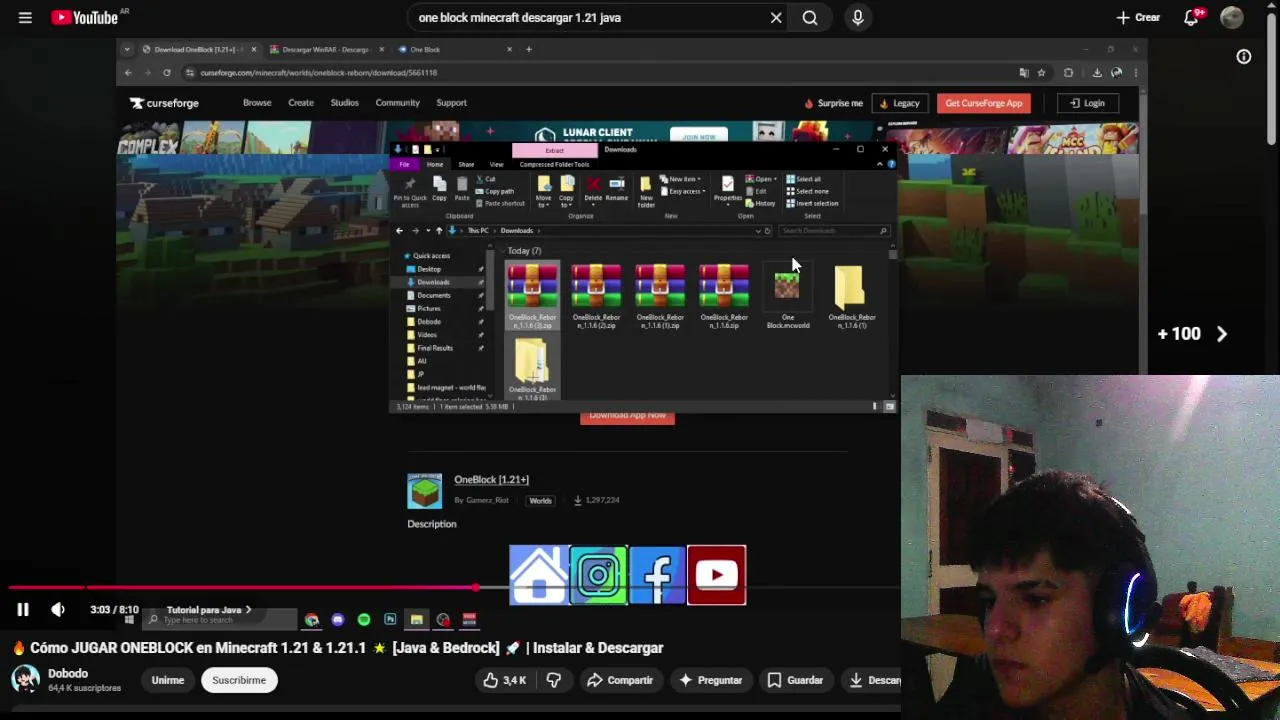1280x720 pixels.
Task: Open YouTube notifications bell
Action: click(1191, 17)
